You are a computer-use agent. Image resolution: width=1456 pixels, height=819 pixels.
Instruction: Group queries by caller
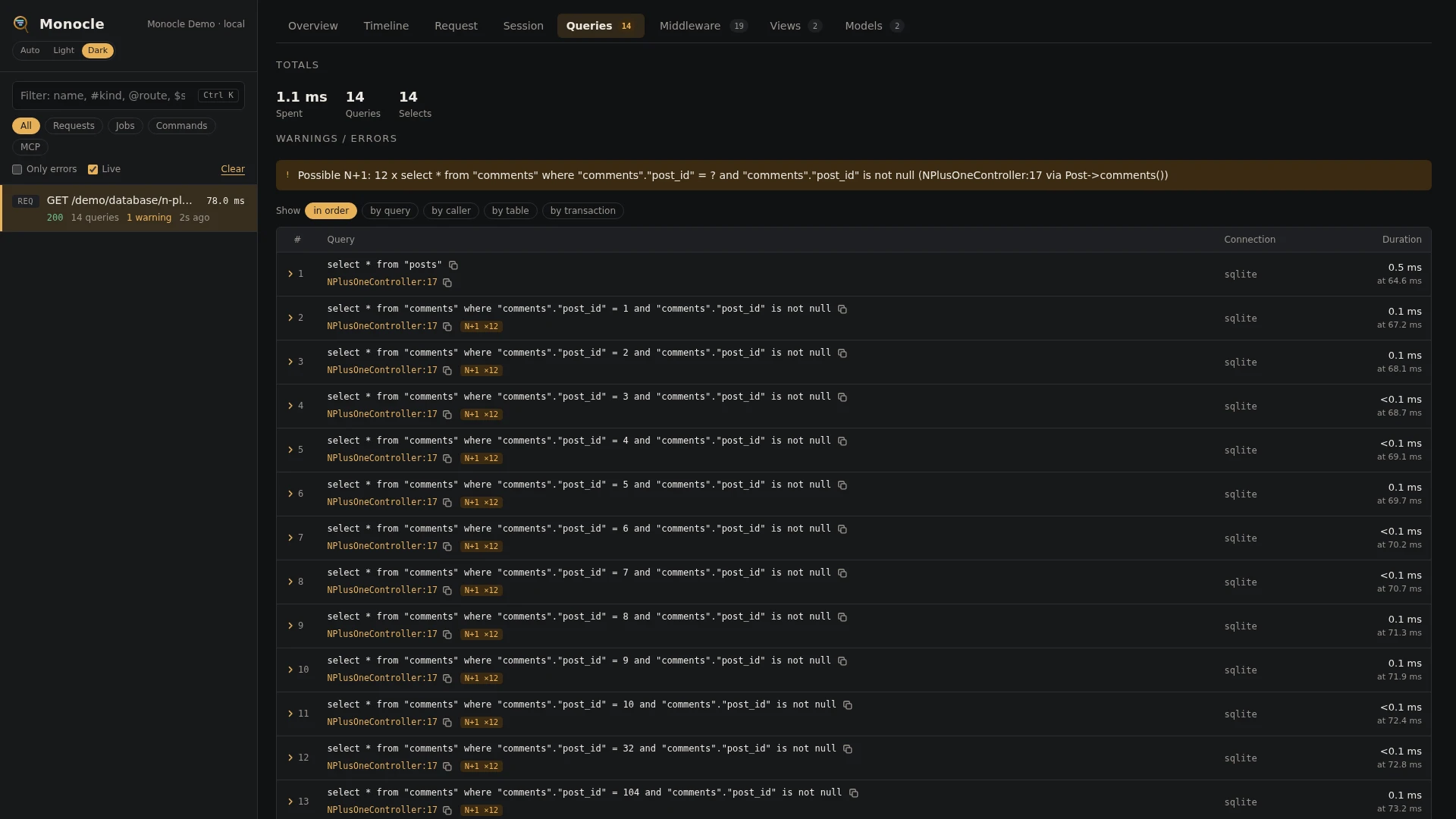(451, 211)
